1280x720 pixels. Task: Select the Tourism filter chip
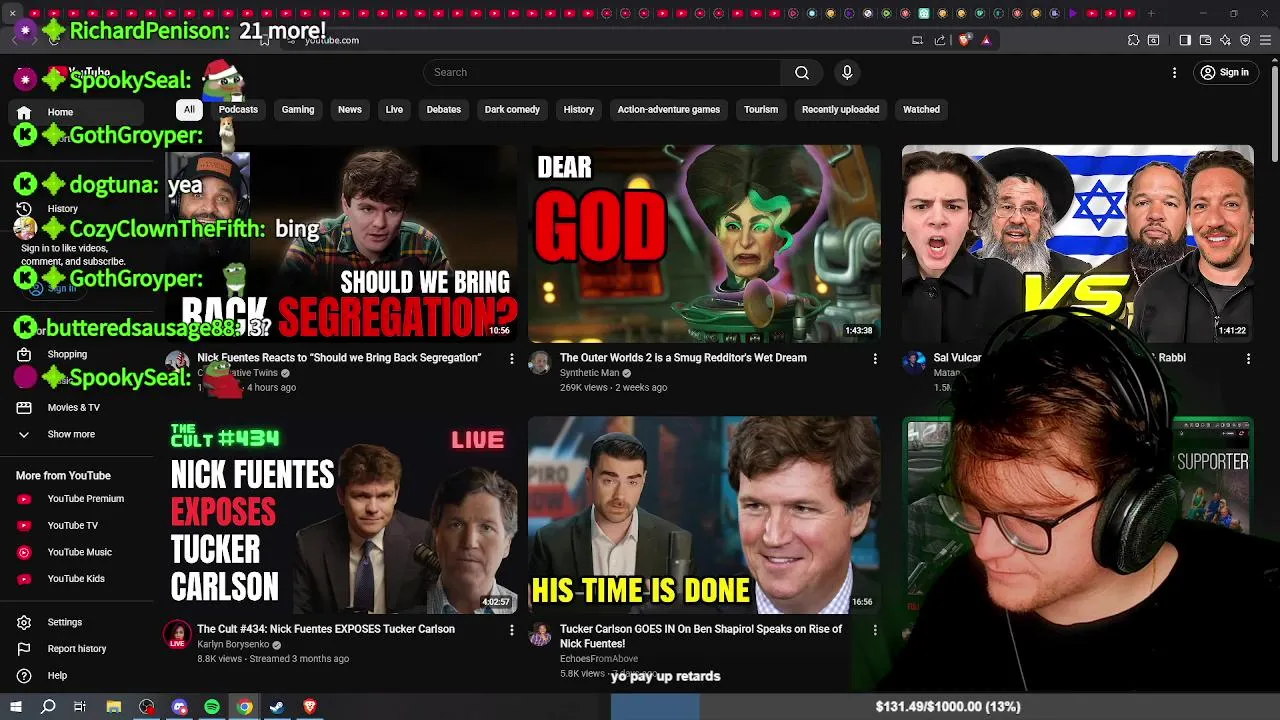(761, 109)
